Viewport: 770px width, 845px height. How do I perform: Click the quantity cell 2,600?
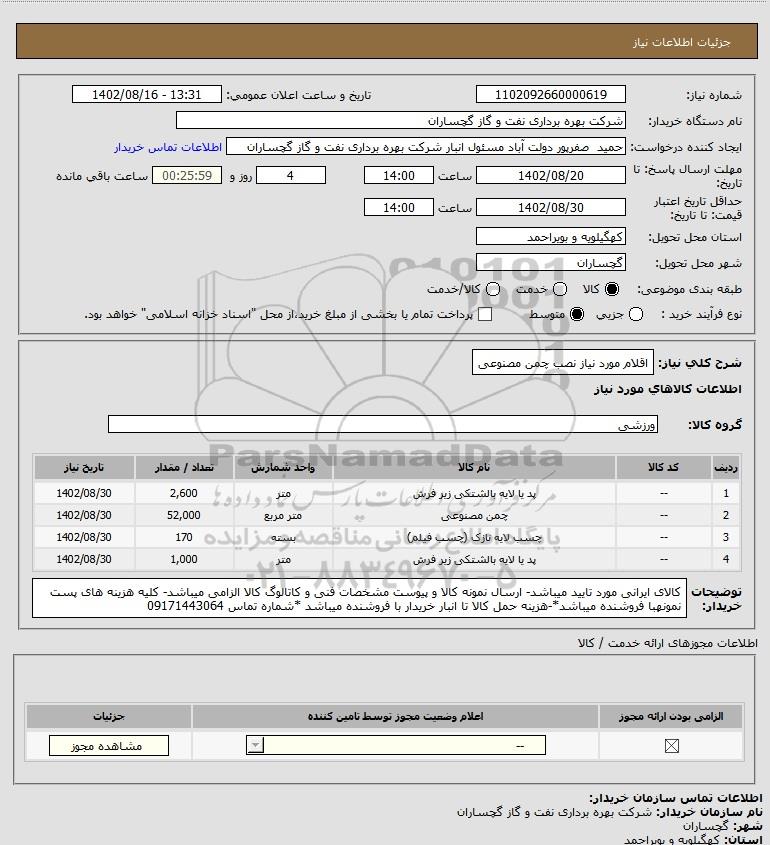[x=184, y=493]
